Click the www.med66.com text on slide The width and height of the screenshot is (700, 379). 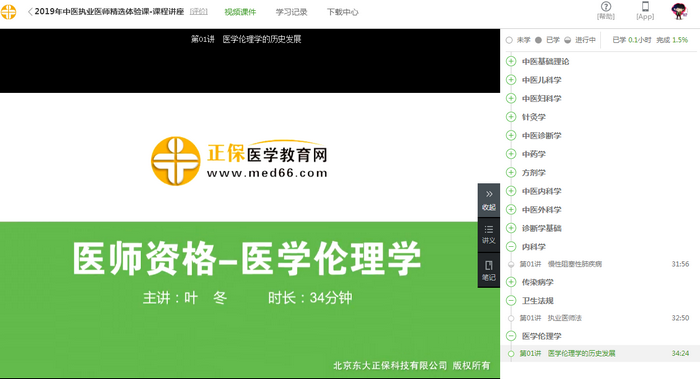coord(267,173)
